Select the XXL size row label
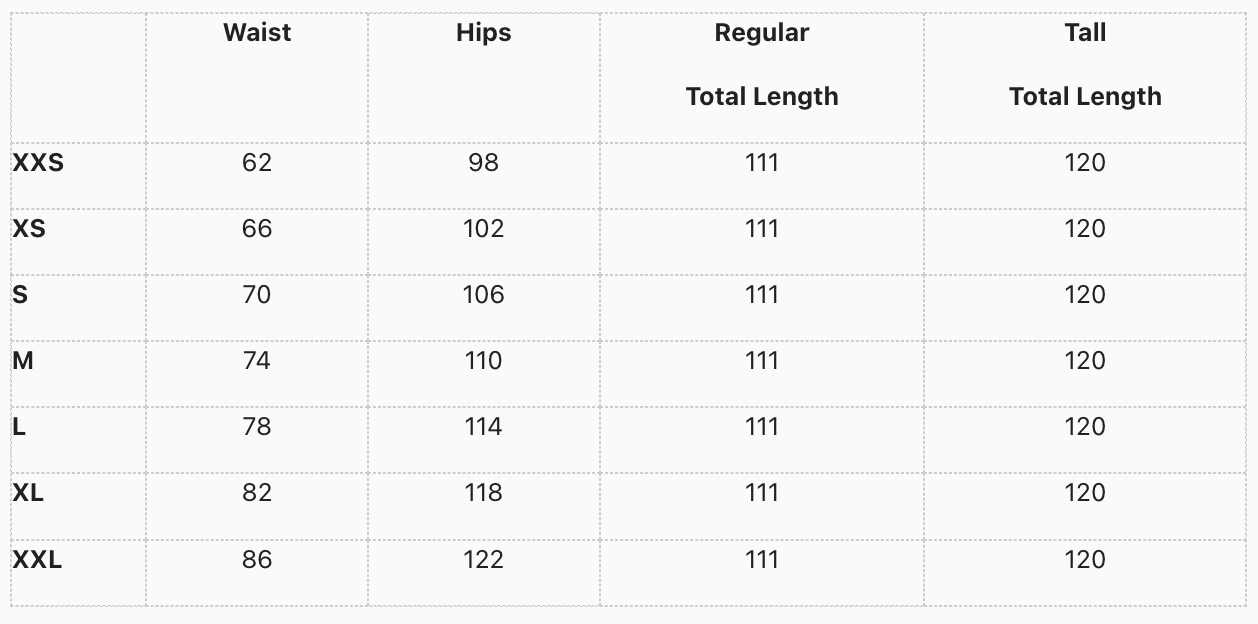The image size is (1258, 624). click(37, 559)
